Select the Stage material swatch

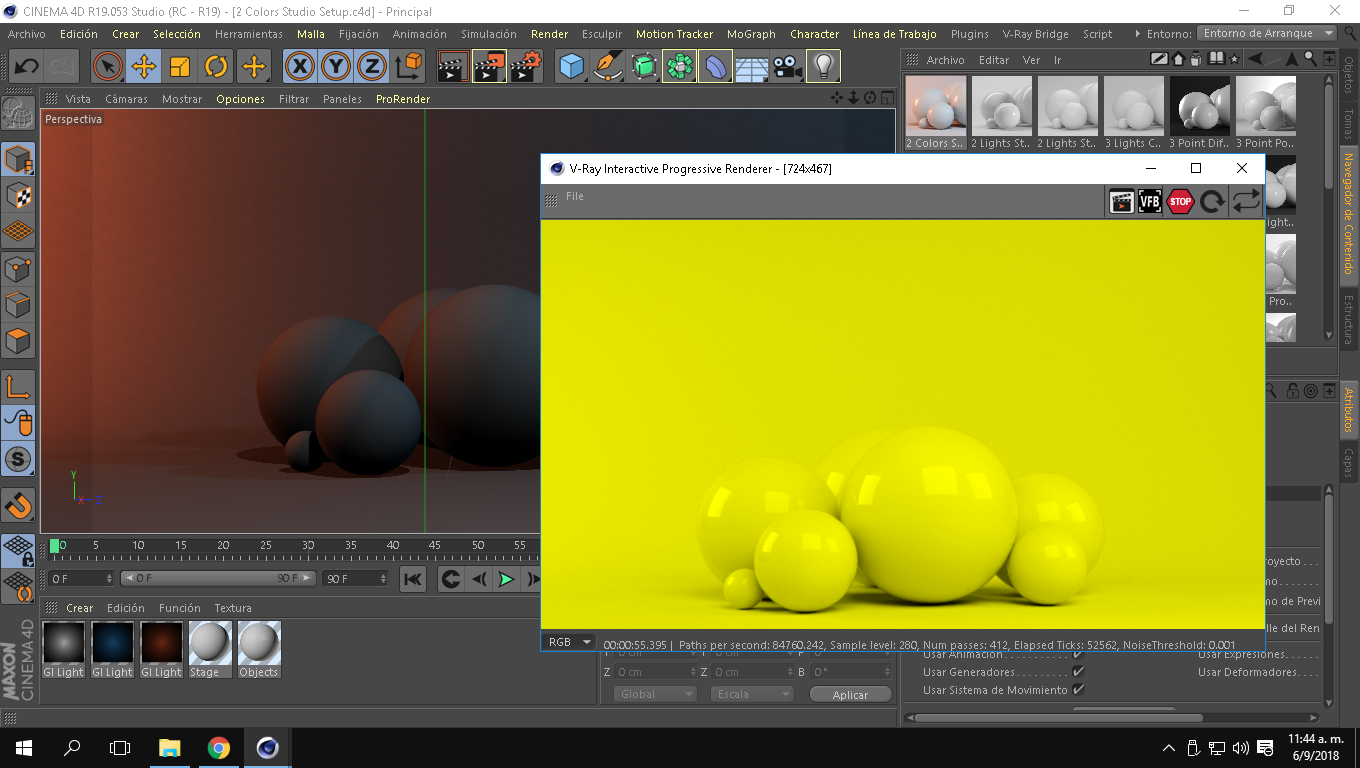pos(210,643)
